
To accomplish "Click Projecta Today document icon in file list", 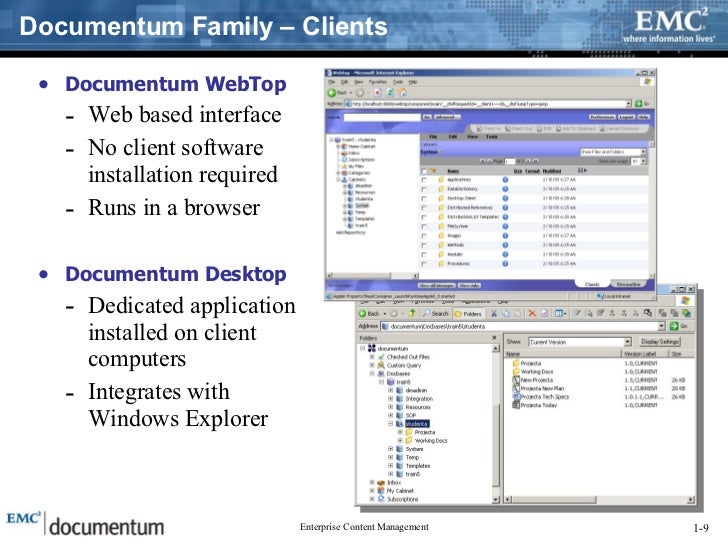I will tap(515, 405).
